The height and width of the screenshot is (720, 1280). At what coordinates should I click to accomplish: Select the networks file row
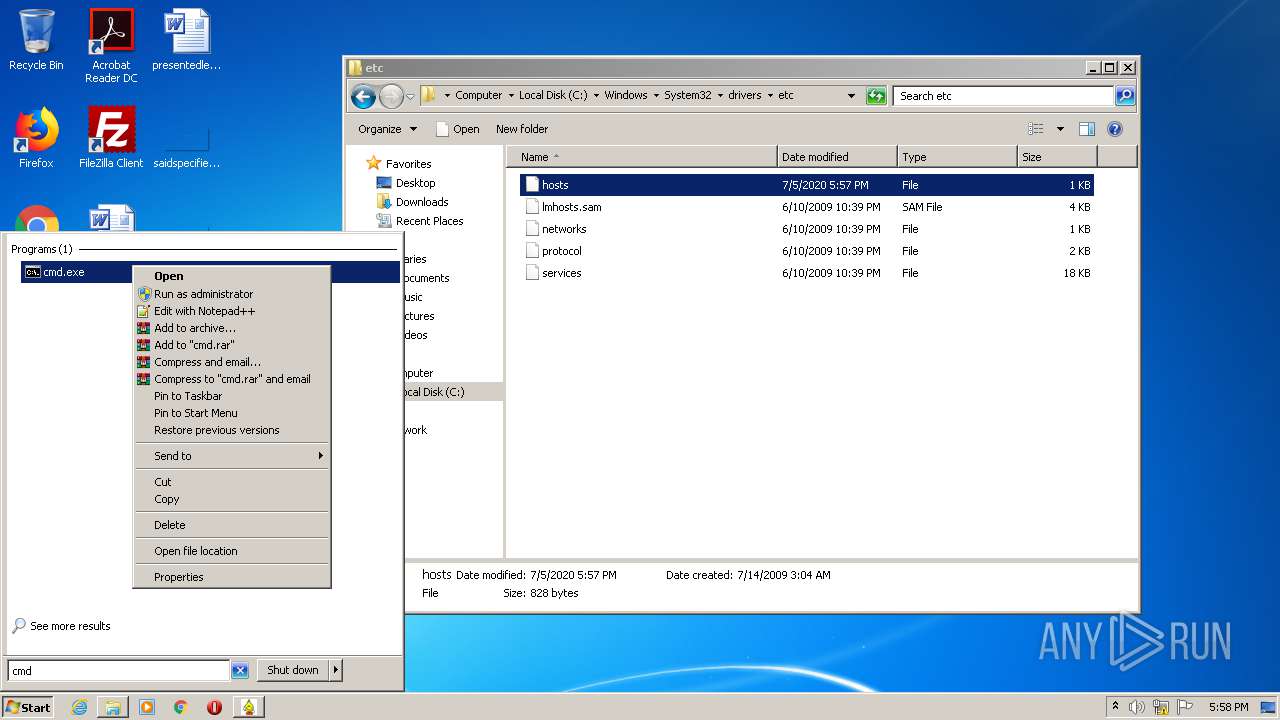807,229
